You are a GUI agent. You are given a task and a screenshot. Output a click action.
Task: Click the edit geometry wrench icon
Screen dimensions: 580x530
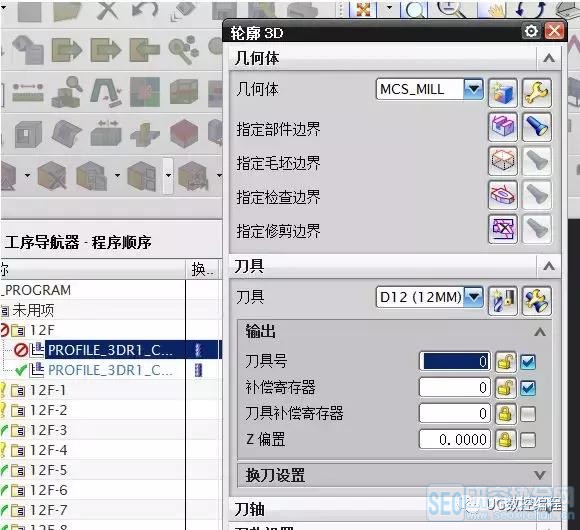pyautogui.click(x=537, y=92)
